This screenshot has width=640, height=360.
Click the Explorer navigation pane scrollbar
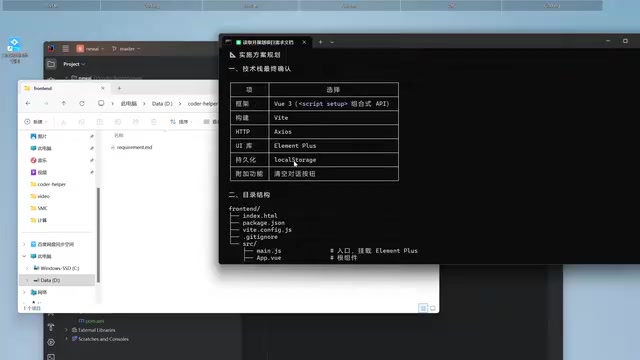(98, 235)
